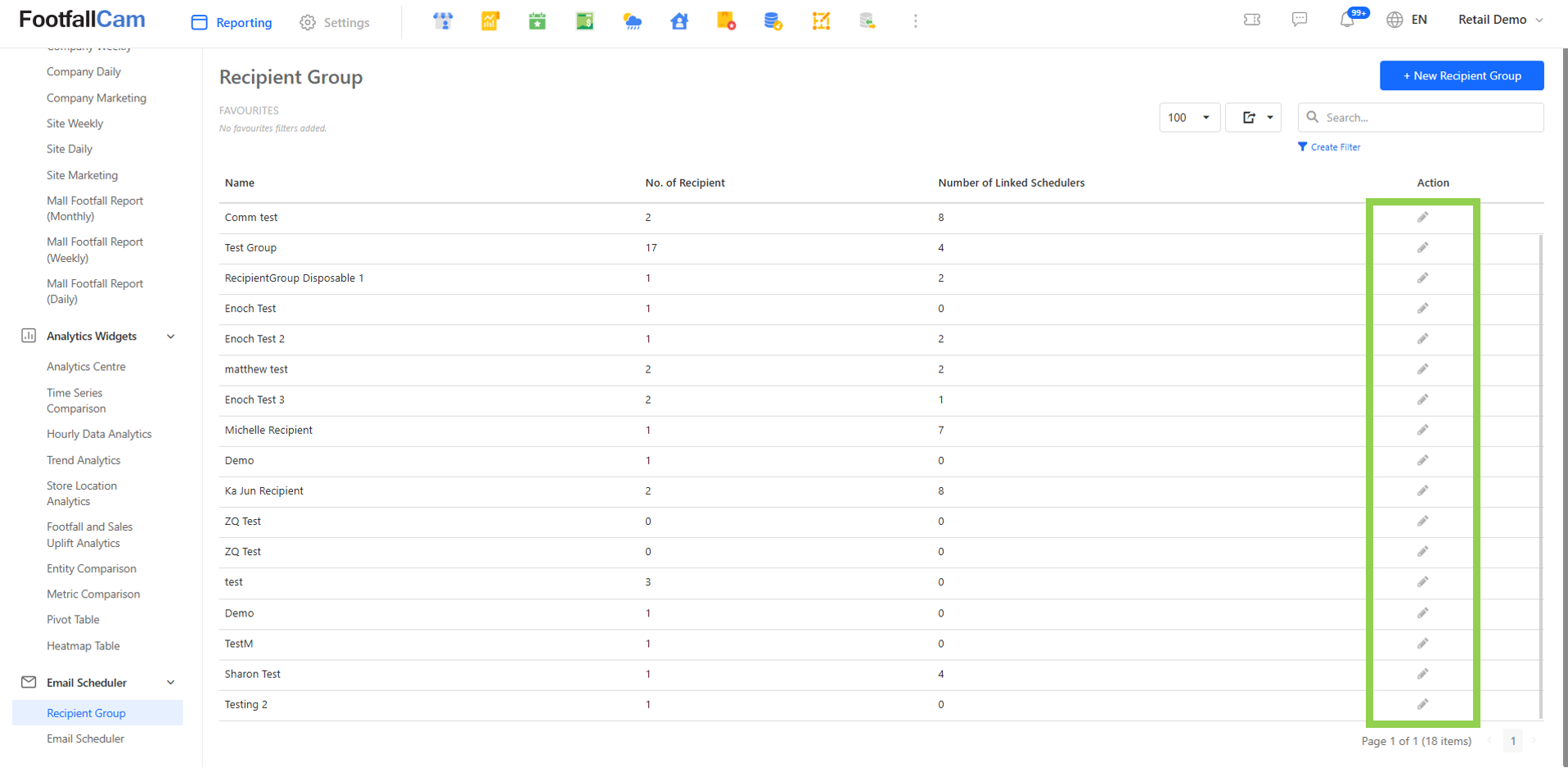Open the grey database export icon
The height and width of the screenshot is (768, 1568).
tap(867, 21)
